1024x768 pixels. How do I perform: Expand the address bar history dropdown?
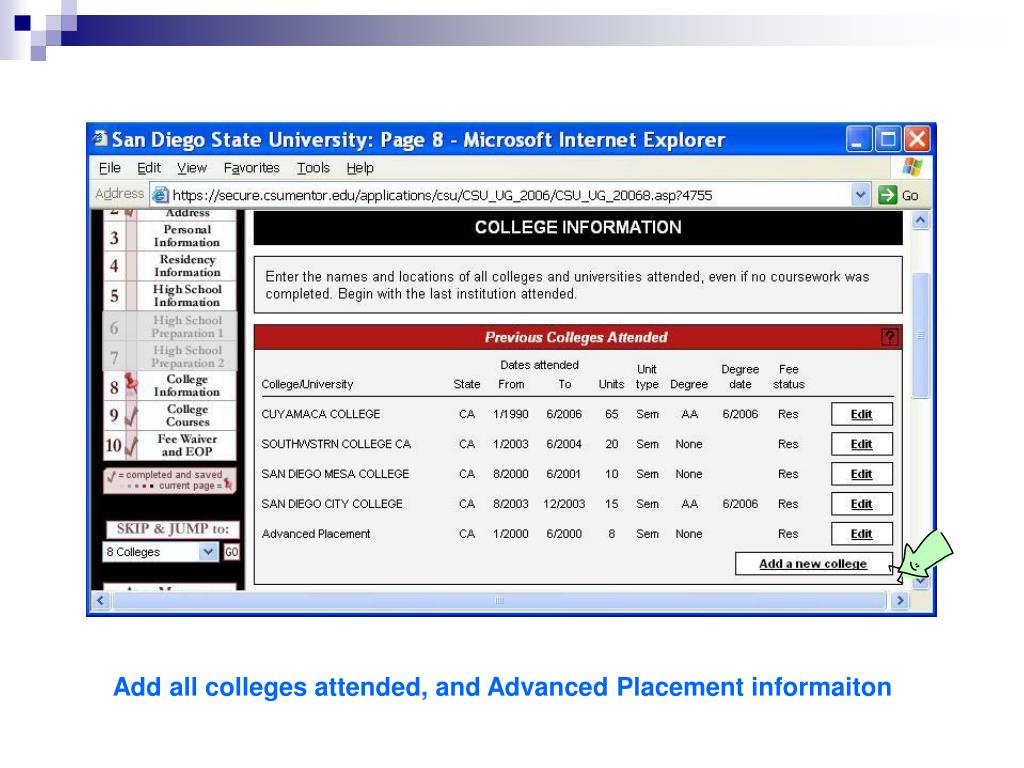[x=861, y=195]
